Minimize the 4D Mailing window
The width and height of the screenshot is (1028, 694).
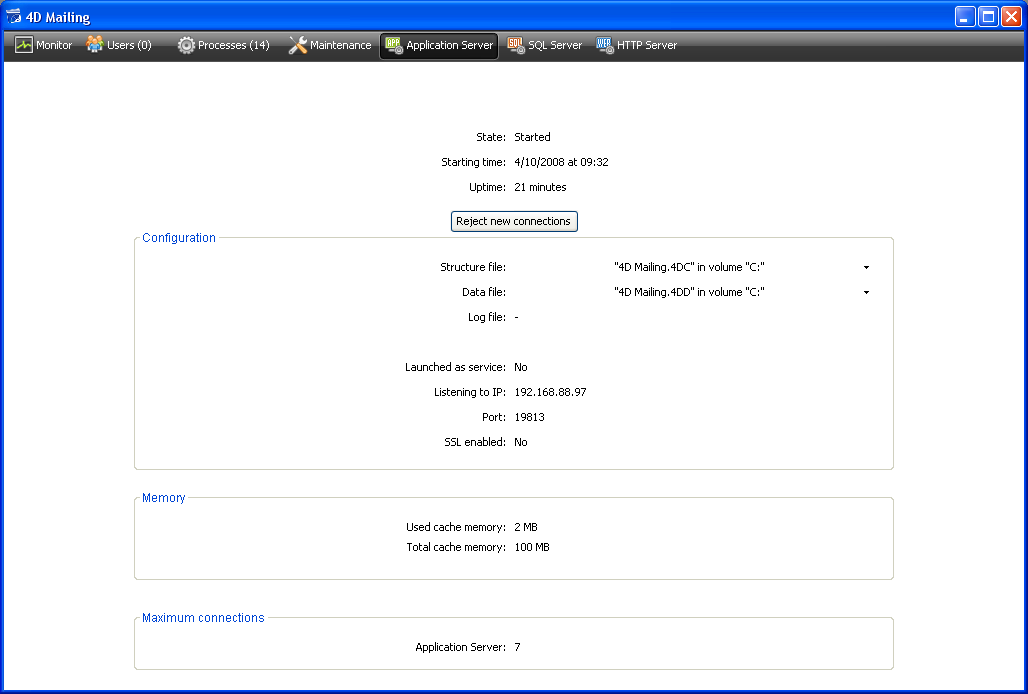point(965,17)
